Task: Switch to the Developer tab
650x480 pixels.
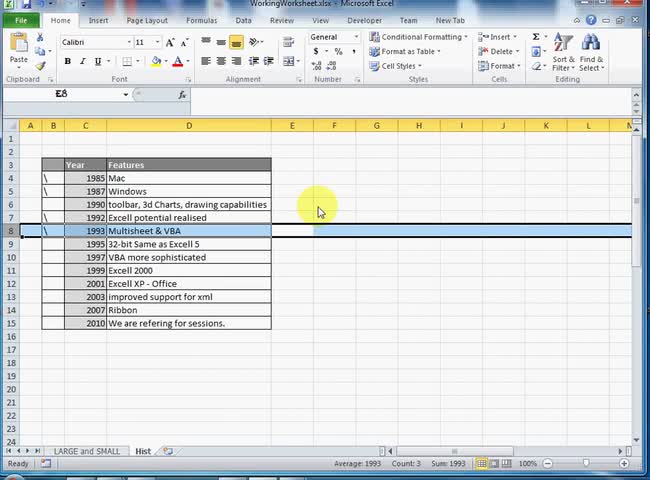Action: (364, 20)
